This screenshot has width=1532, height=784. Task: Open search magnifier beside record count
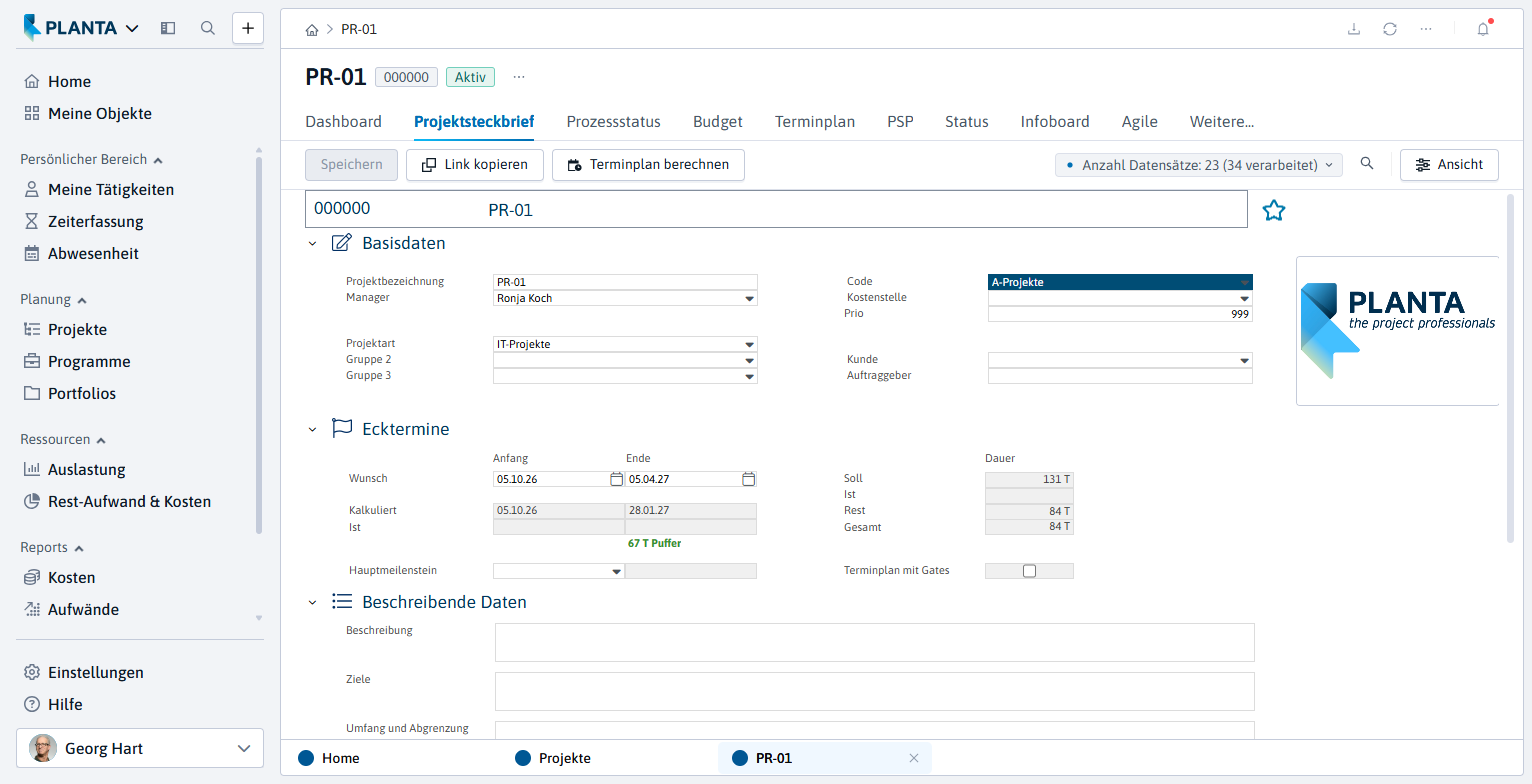tap(1367, 164)
